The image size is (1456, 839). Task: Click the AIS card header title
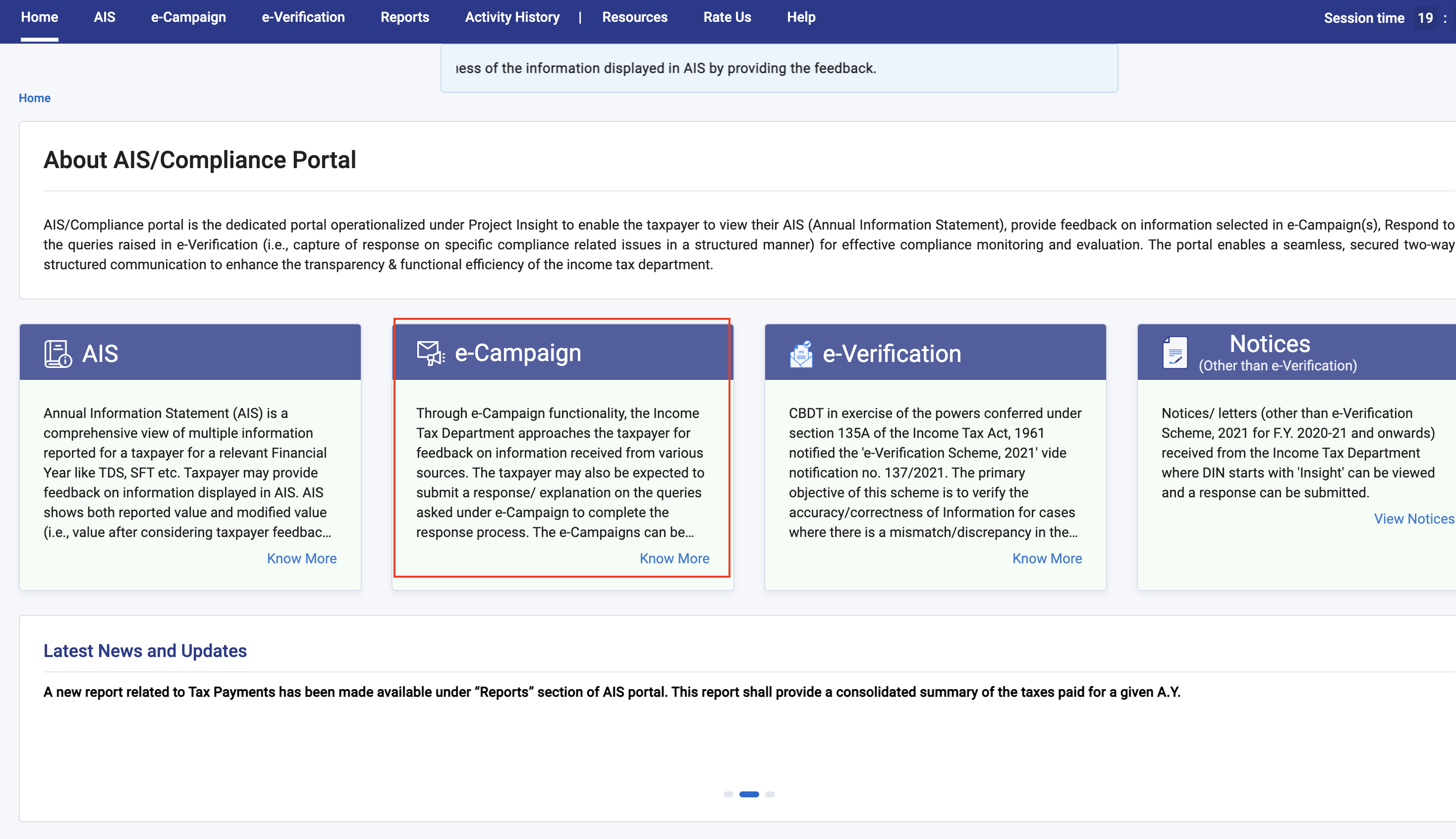tap(100, 354)
